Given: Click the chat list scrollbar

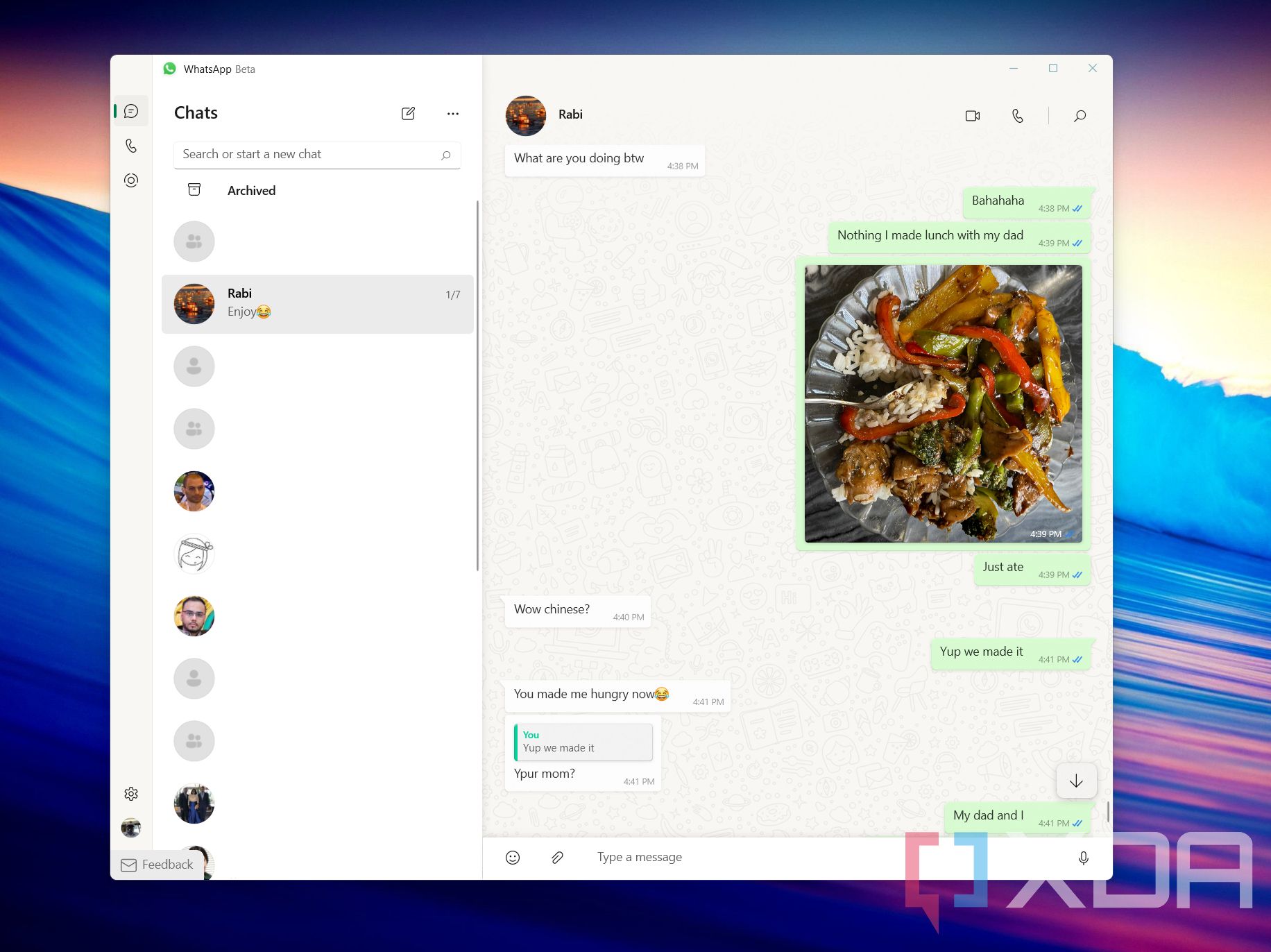Looking at the screenshot, I should tap(477, 385).
